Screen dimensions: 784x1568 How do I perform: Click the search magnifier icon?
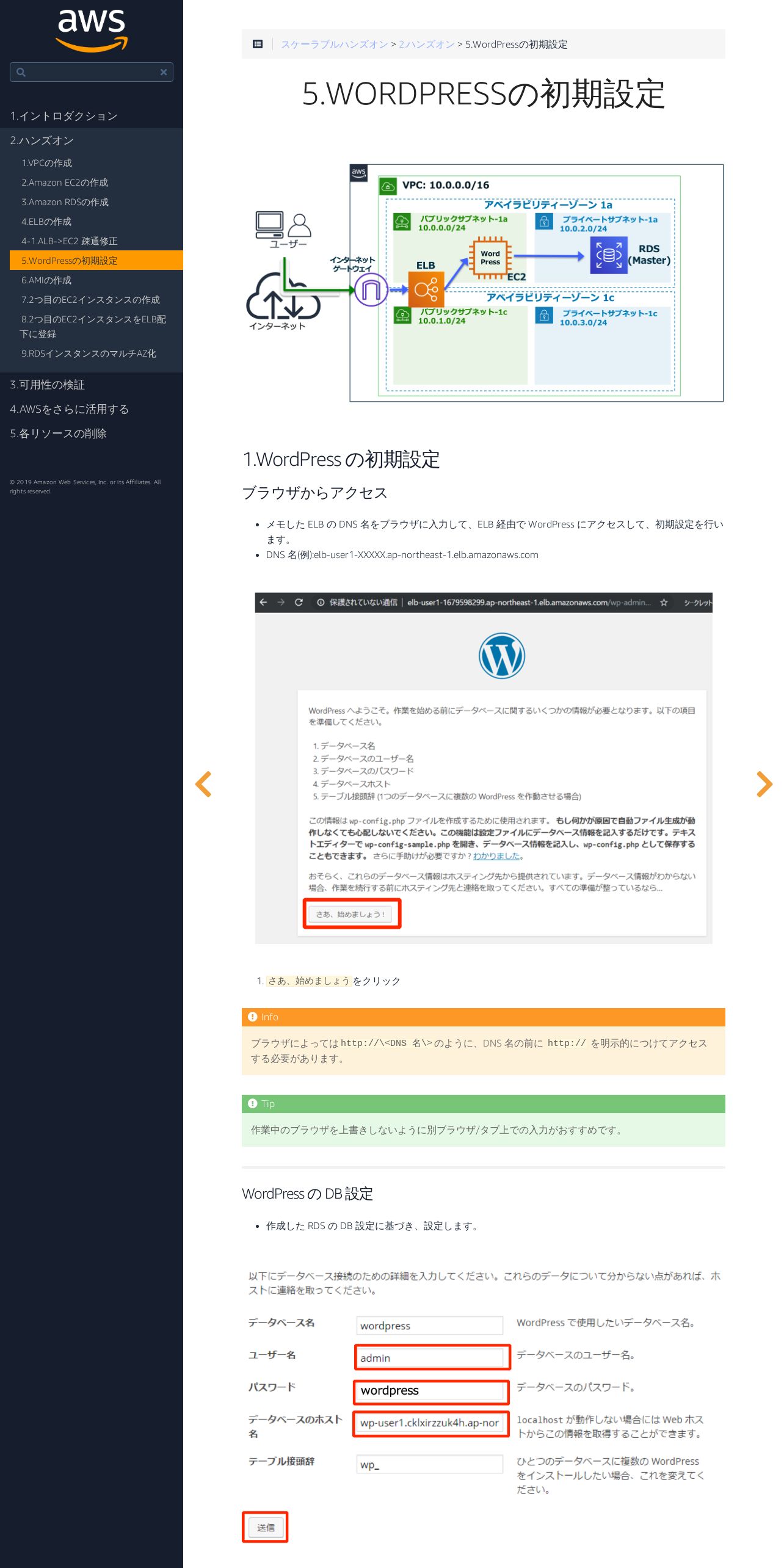(x=21, y=72)
